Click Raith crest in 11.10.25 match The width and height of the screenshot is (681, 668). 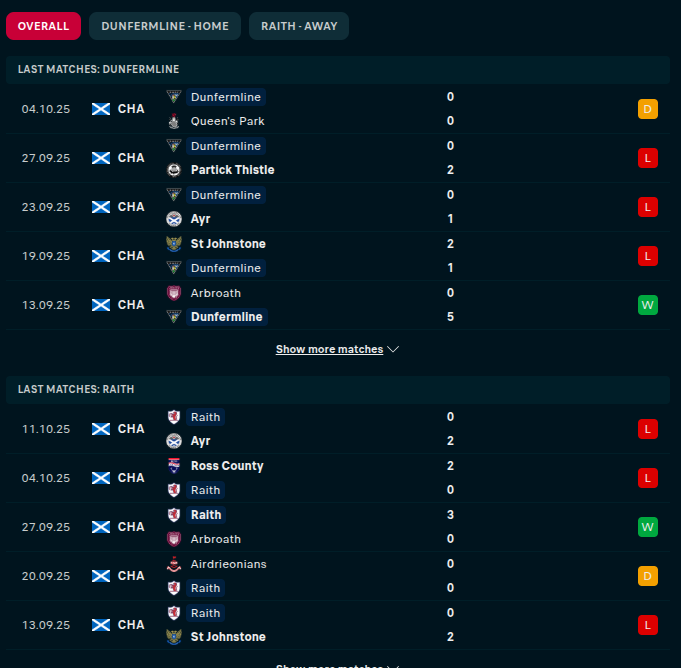(174, 417)
